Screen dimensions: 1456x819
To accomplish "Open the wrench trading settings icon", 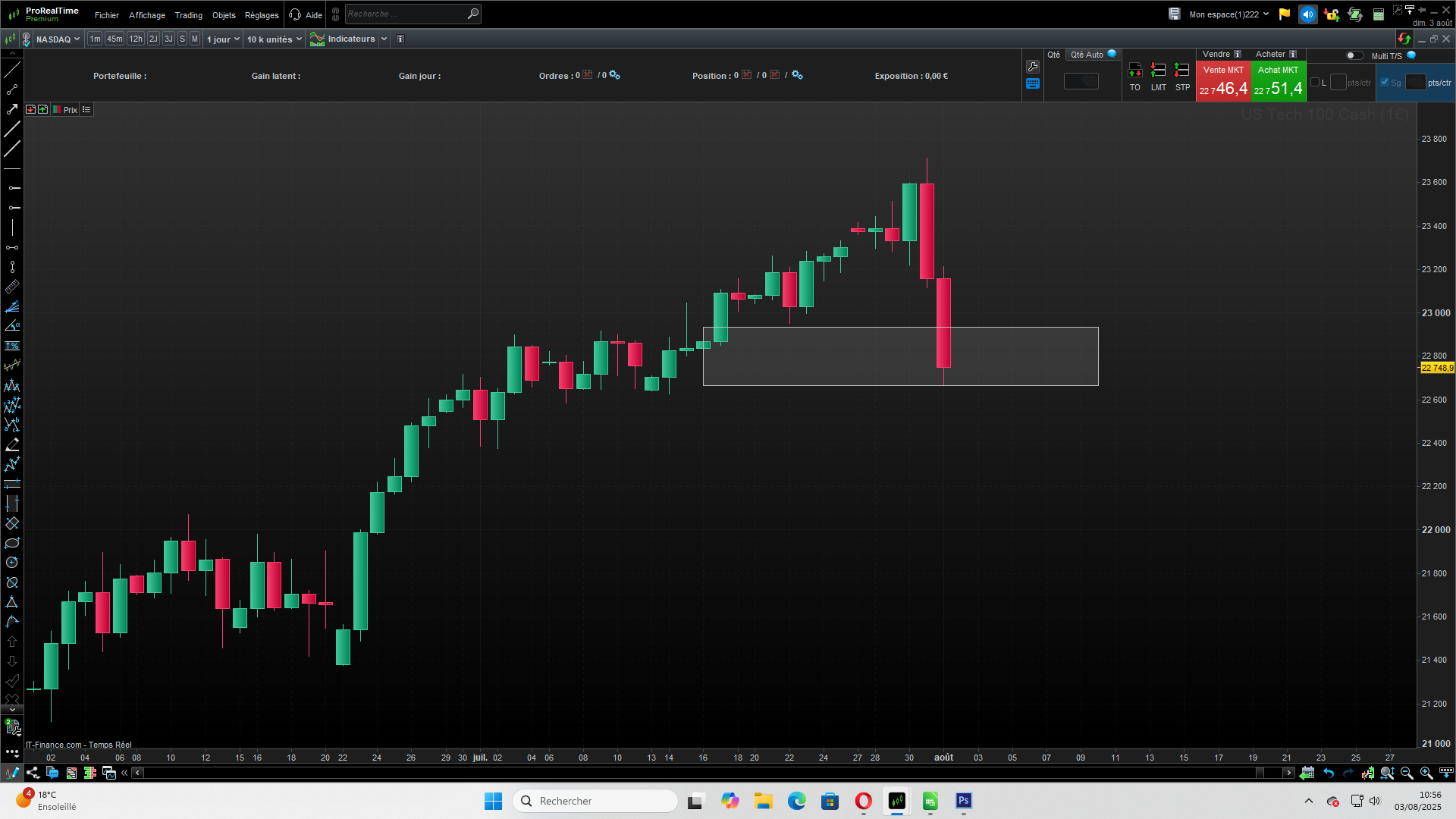I will pyautogui.click(x=1033, y=67).
